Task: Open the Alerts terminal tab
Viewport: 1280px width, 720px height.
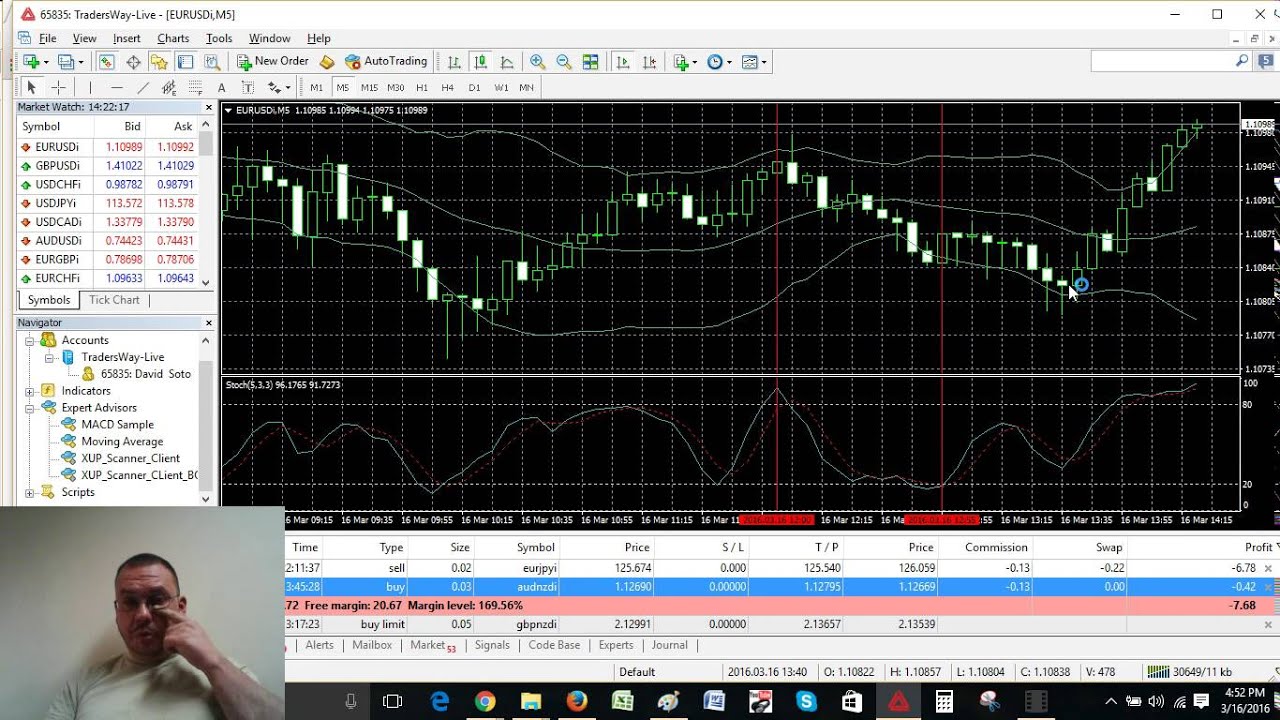Action: pos(320,645)
